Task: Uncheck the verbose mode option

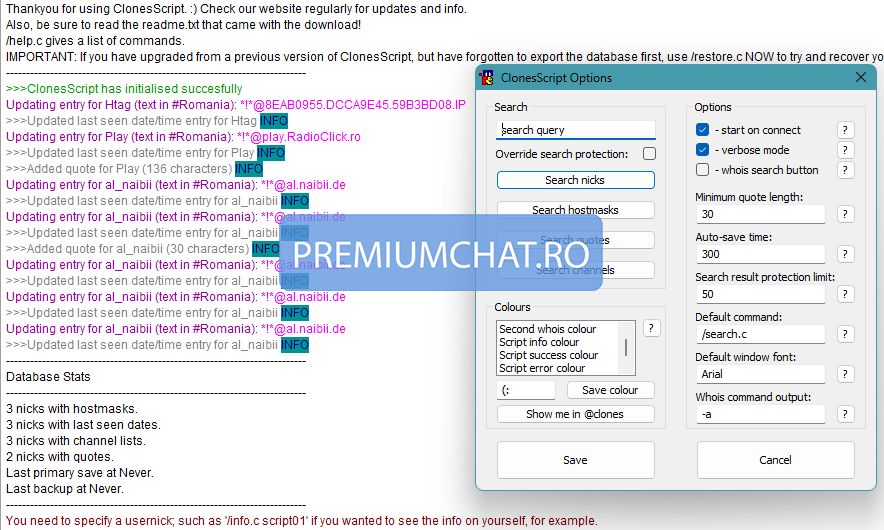Action: click(x=702, y=149)
